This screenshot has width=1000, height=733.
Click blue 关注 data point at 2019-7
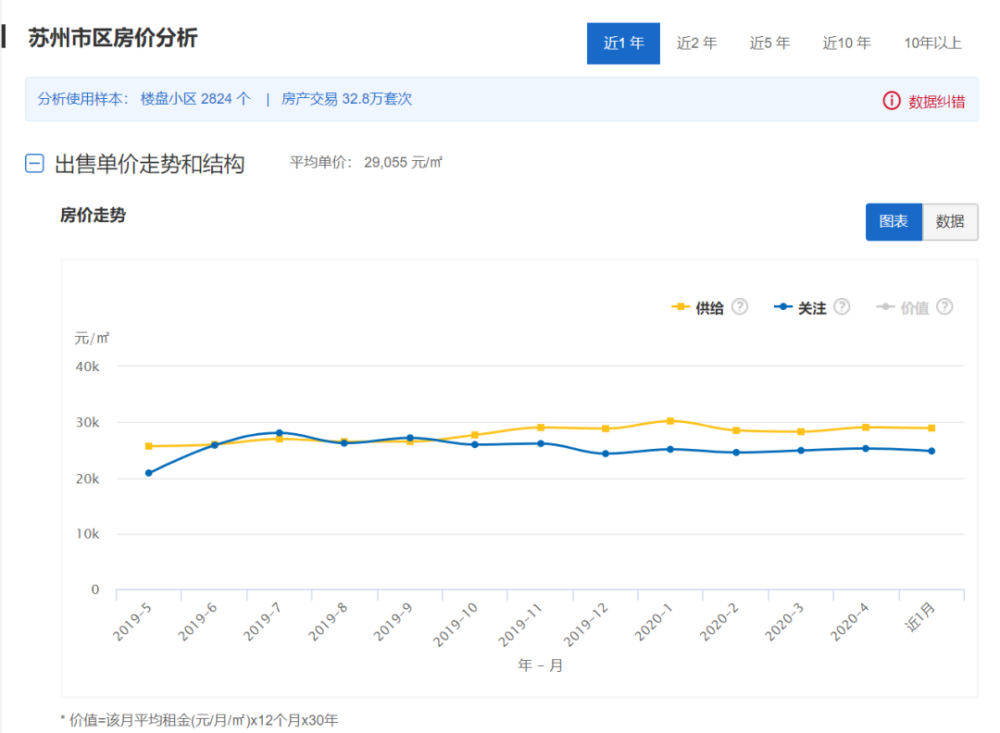point(279,433)
